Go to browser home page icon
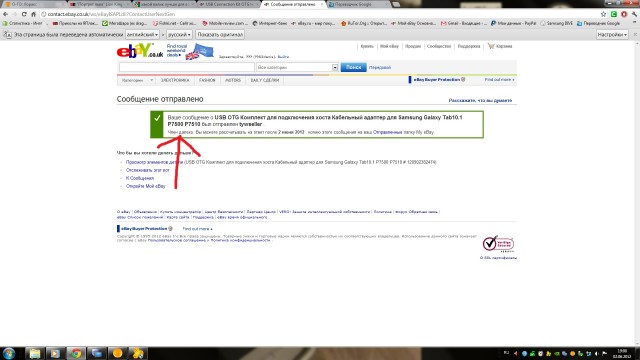640x360 pixels. point(33,14)
